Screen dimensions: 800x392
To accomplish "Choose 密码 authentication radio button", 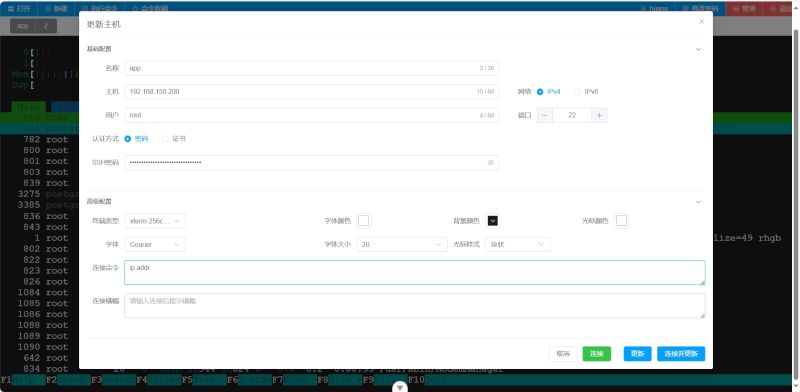I will point(128,139).
